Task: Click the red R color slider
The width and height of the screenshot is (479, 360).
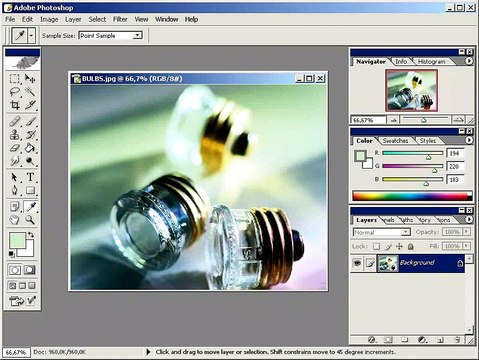Action: tap(413, 153)
